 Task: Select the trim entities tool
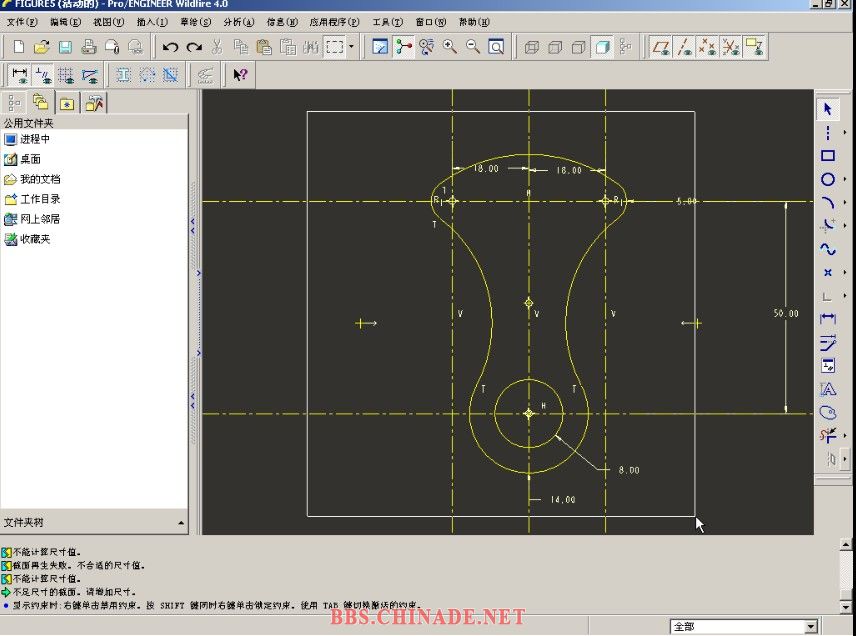828,436
